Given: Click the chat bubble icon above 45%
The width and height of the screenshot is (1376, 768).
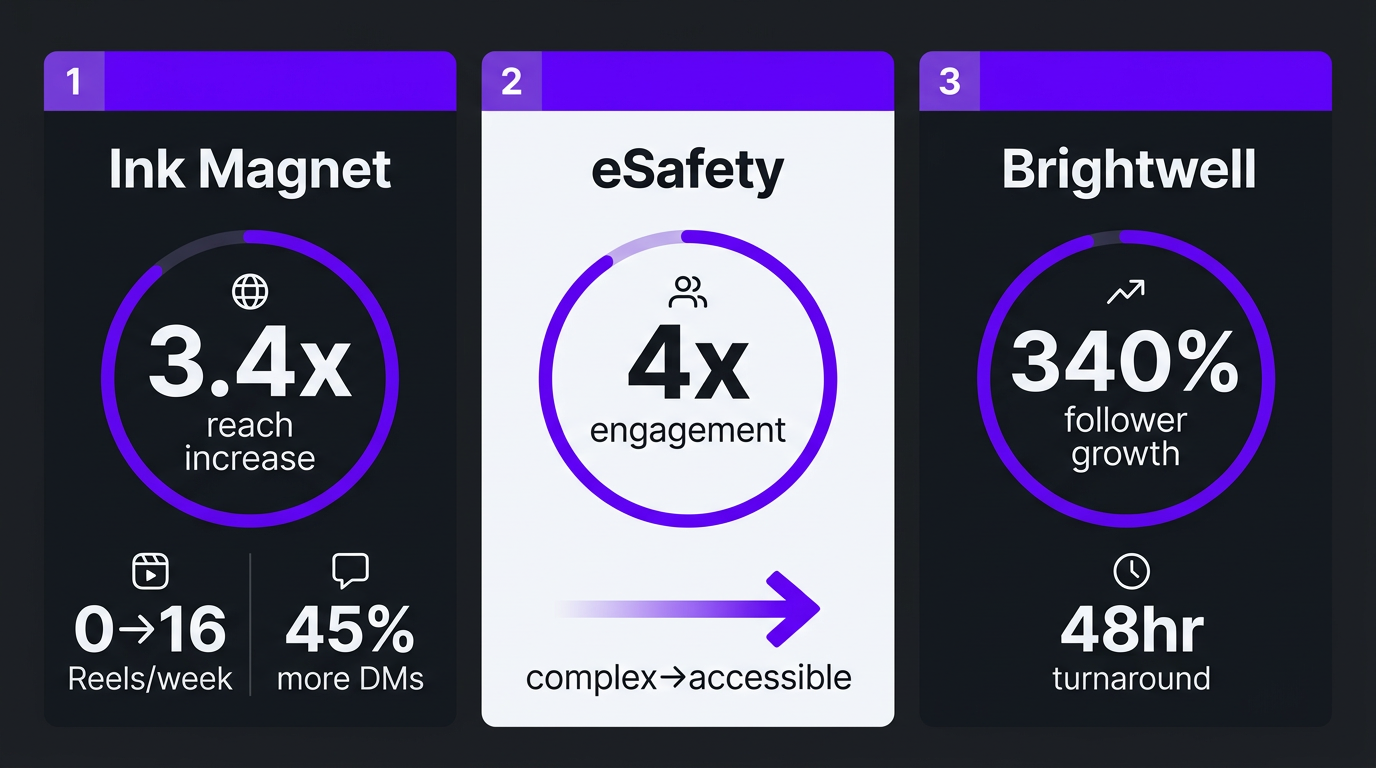Looking at the screenshot, I should pos(350,571).
